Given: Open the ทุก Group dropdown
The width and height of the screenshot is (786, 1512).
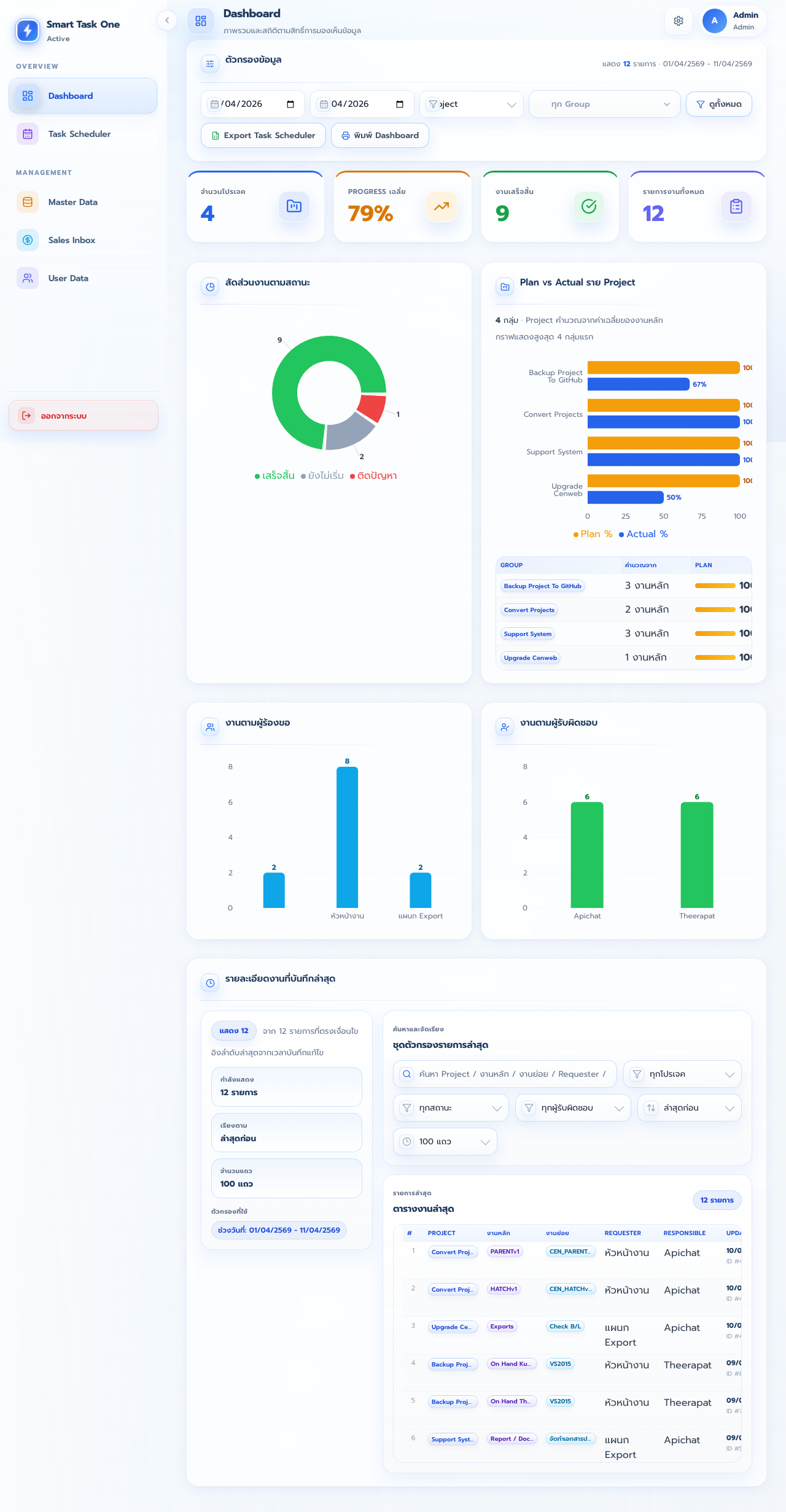Looking at the screenshot, I should [605, 104].
